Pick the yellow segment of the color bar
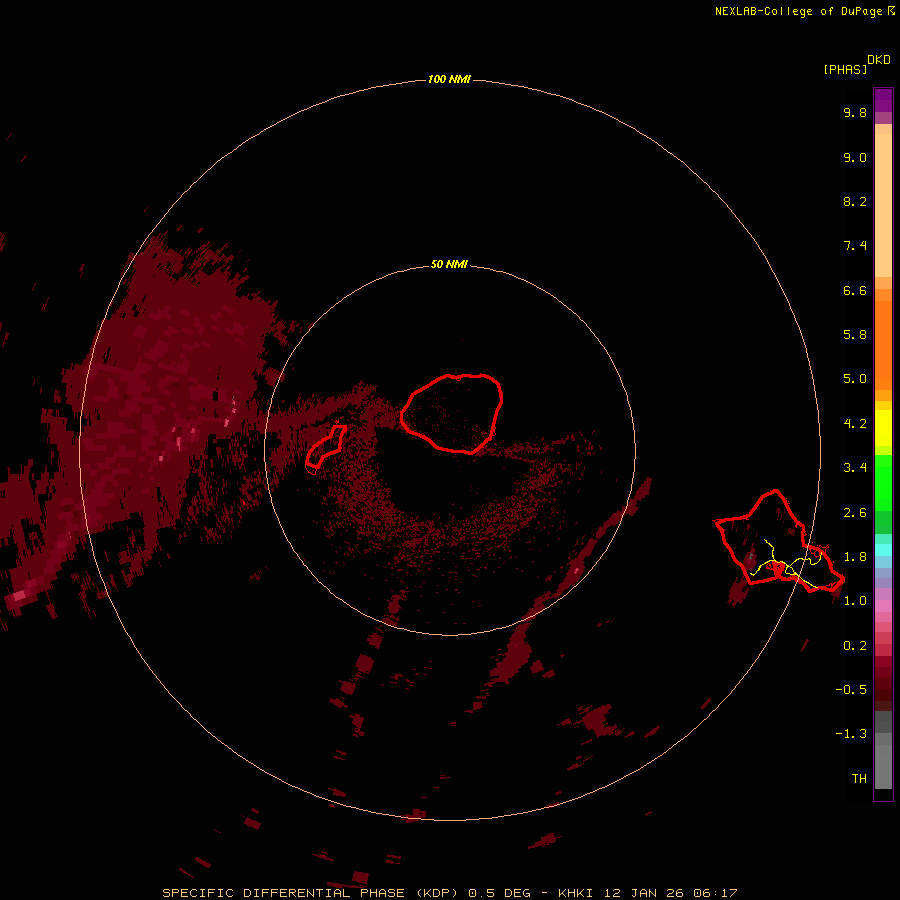Viewport: 900px width, 900px height. pos(883,428)
